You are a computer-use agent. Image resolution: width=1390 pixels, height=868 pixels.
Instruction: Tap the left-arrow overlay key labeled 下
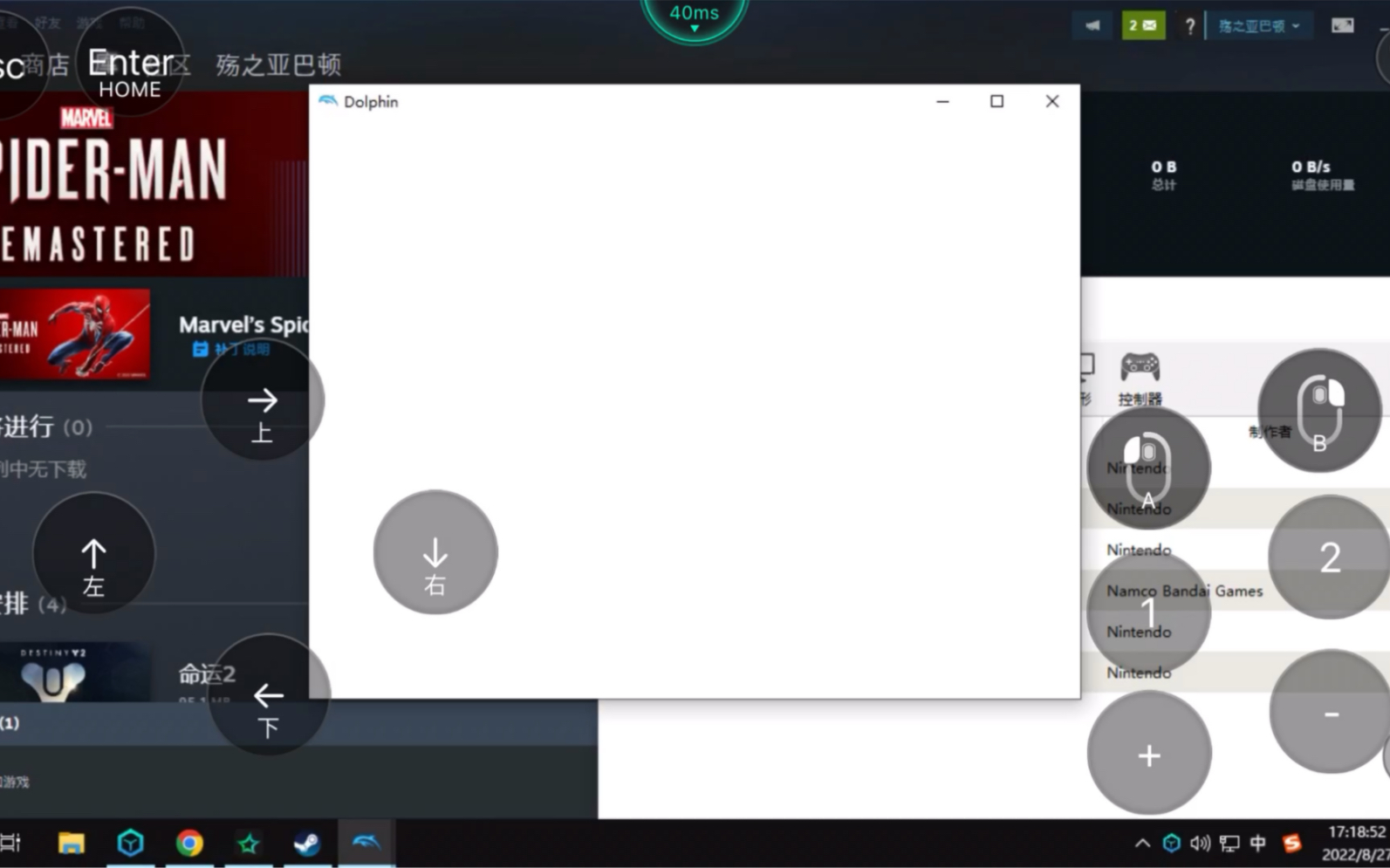click(269, 694)
